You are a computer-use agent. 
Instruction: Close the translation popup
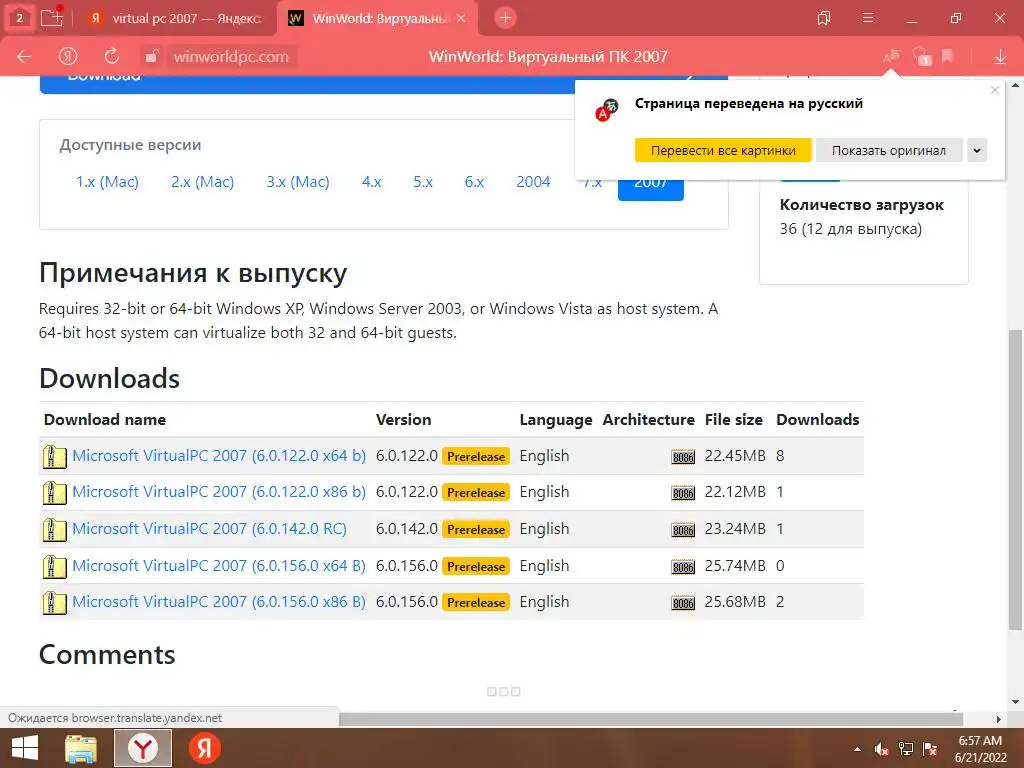pos(995,90)
